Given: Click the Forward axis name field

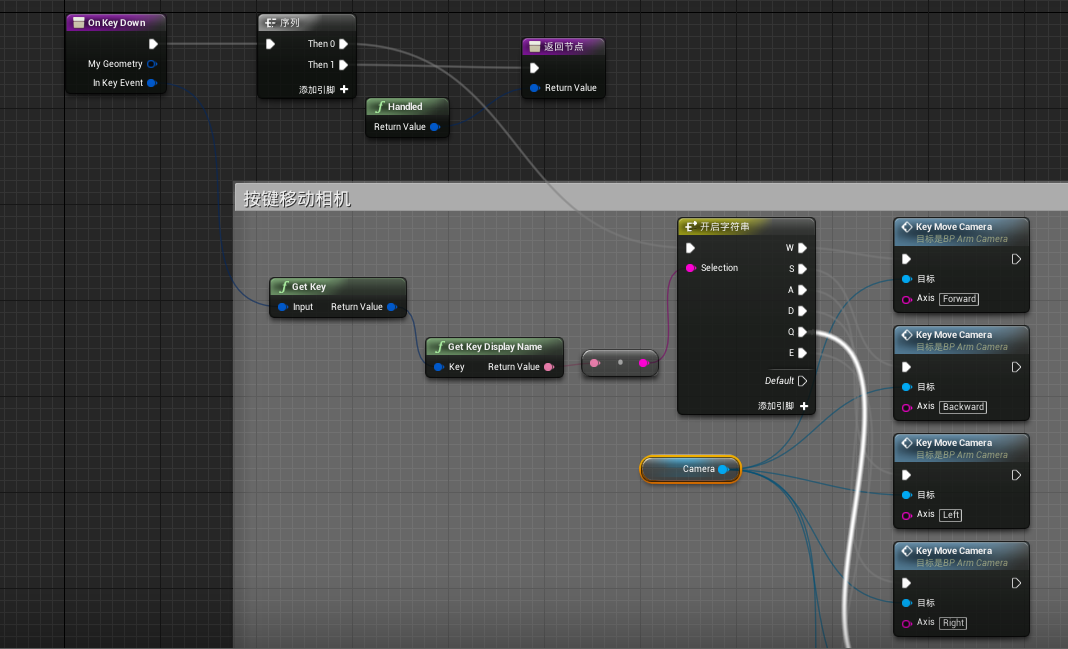Looking at the screenshot, I should click(958, 299).
